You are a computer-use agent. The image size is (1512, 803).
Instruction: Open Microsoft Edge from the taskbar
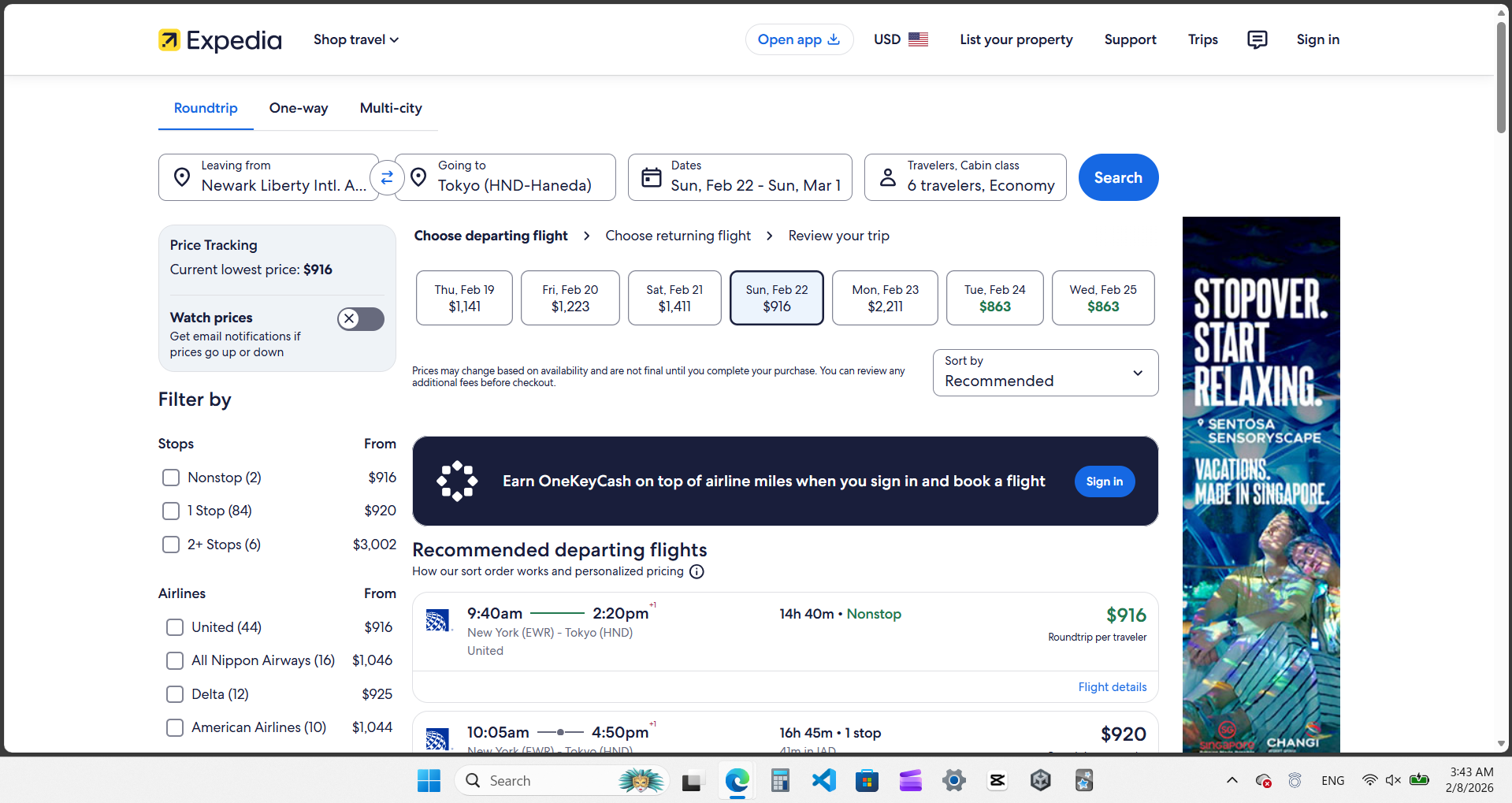pyautogui.click(x=737, y=781)
